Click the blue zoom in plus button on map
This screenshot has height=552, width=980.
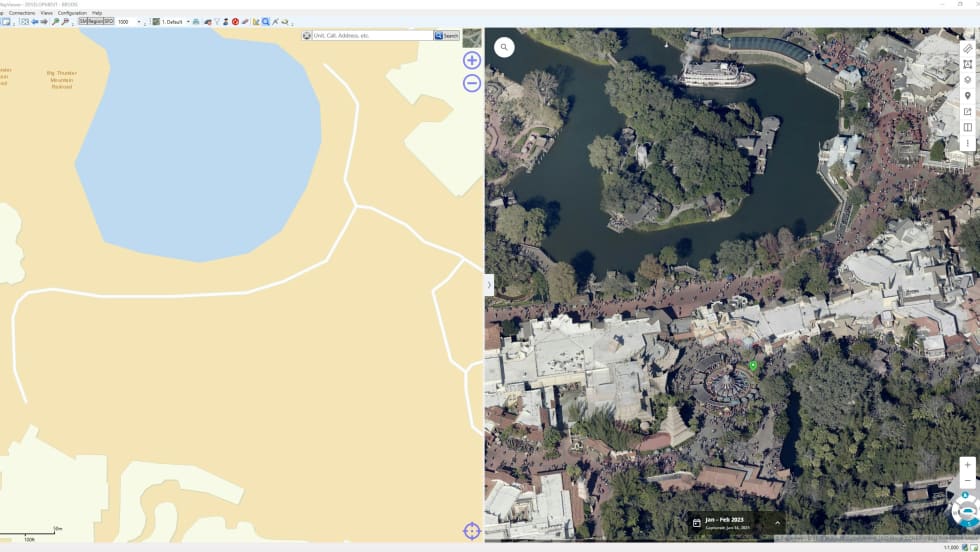pos(472,60)
